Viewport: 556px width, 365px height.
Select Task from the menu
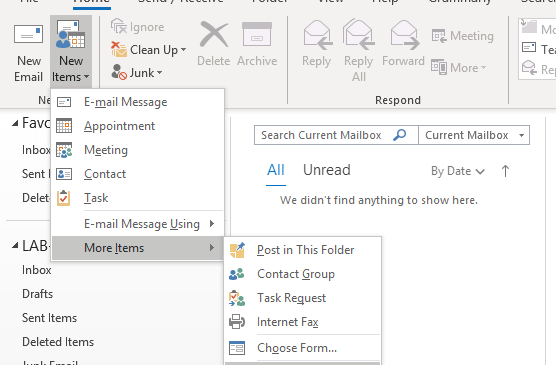[138, 198]
